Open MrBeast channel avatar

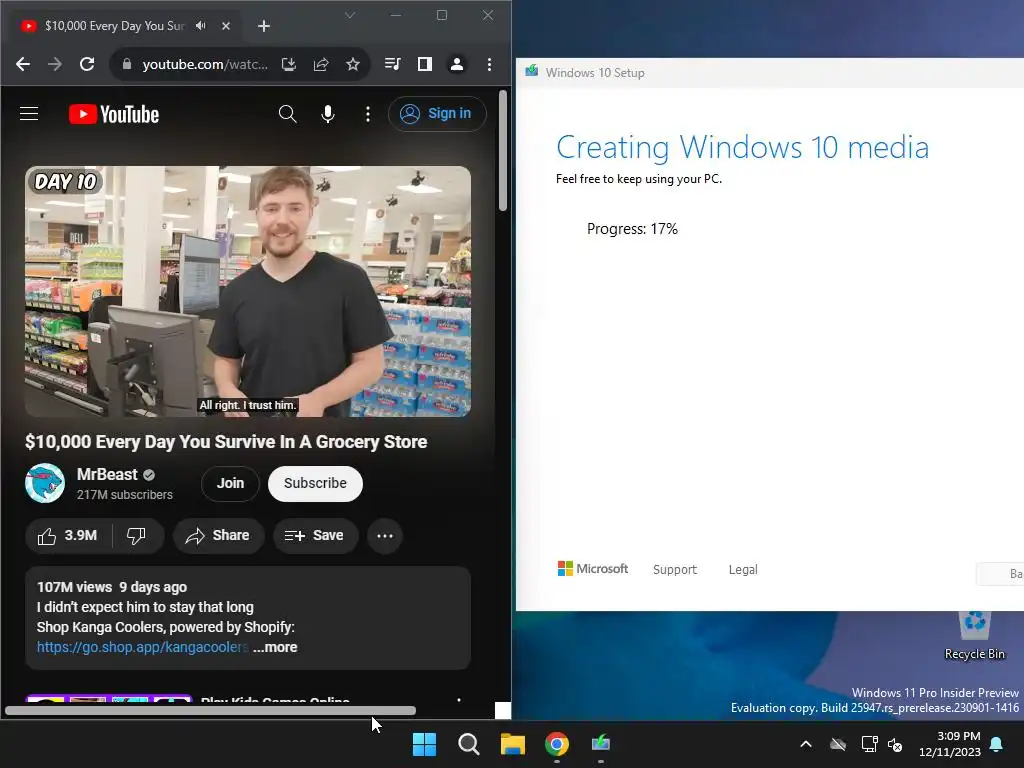click(x=45, y=483)
